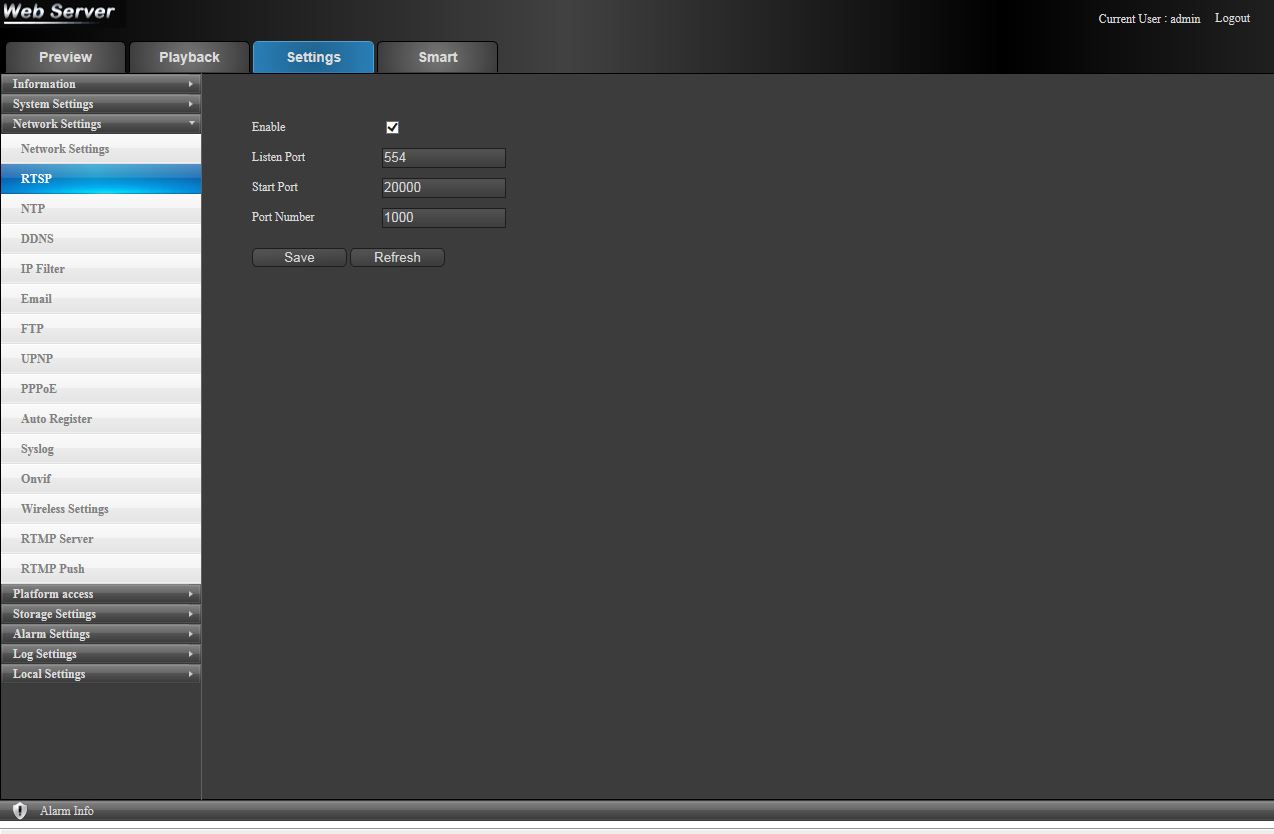Click the Listen Port input field
1274x834 pixels.
[x=444, y=158]
